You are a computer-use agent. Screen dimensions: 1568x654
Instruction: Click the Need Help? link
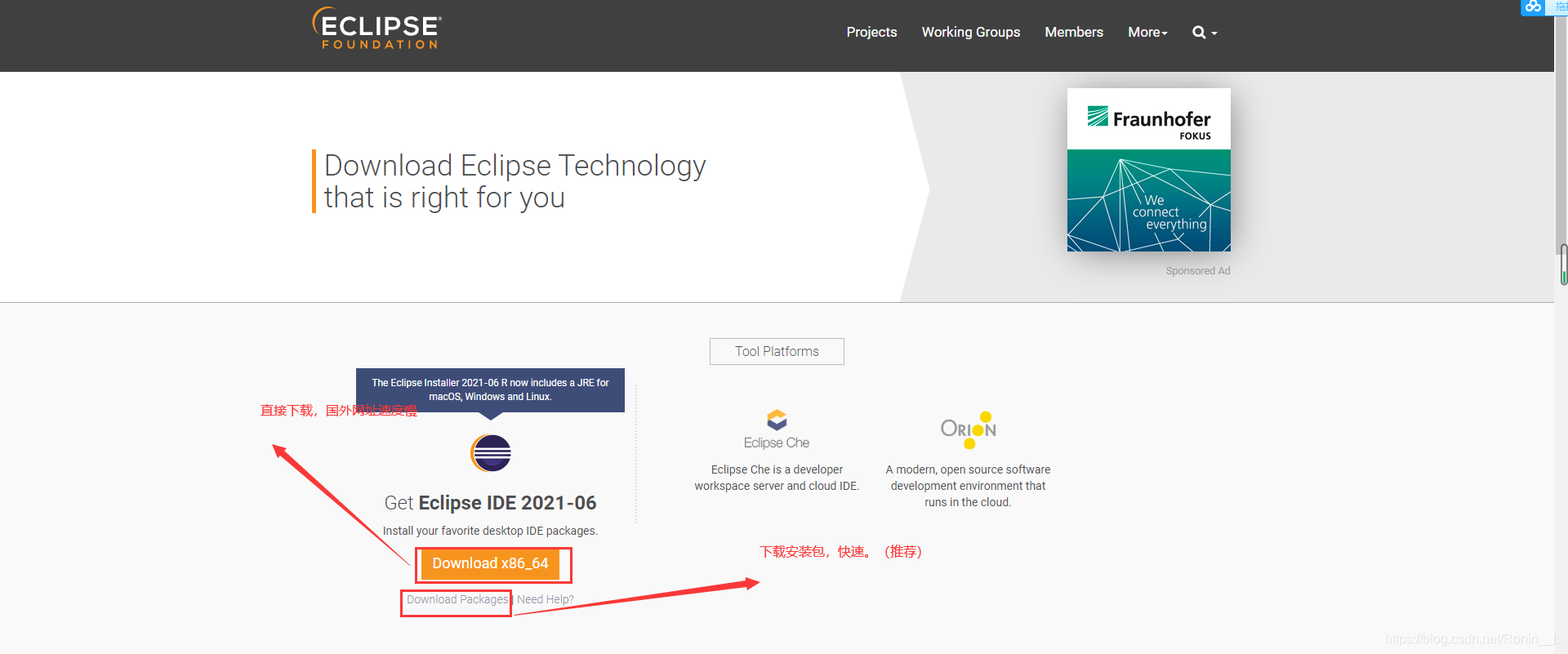point(546,600)
